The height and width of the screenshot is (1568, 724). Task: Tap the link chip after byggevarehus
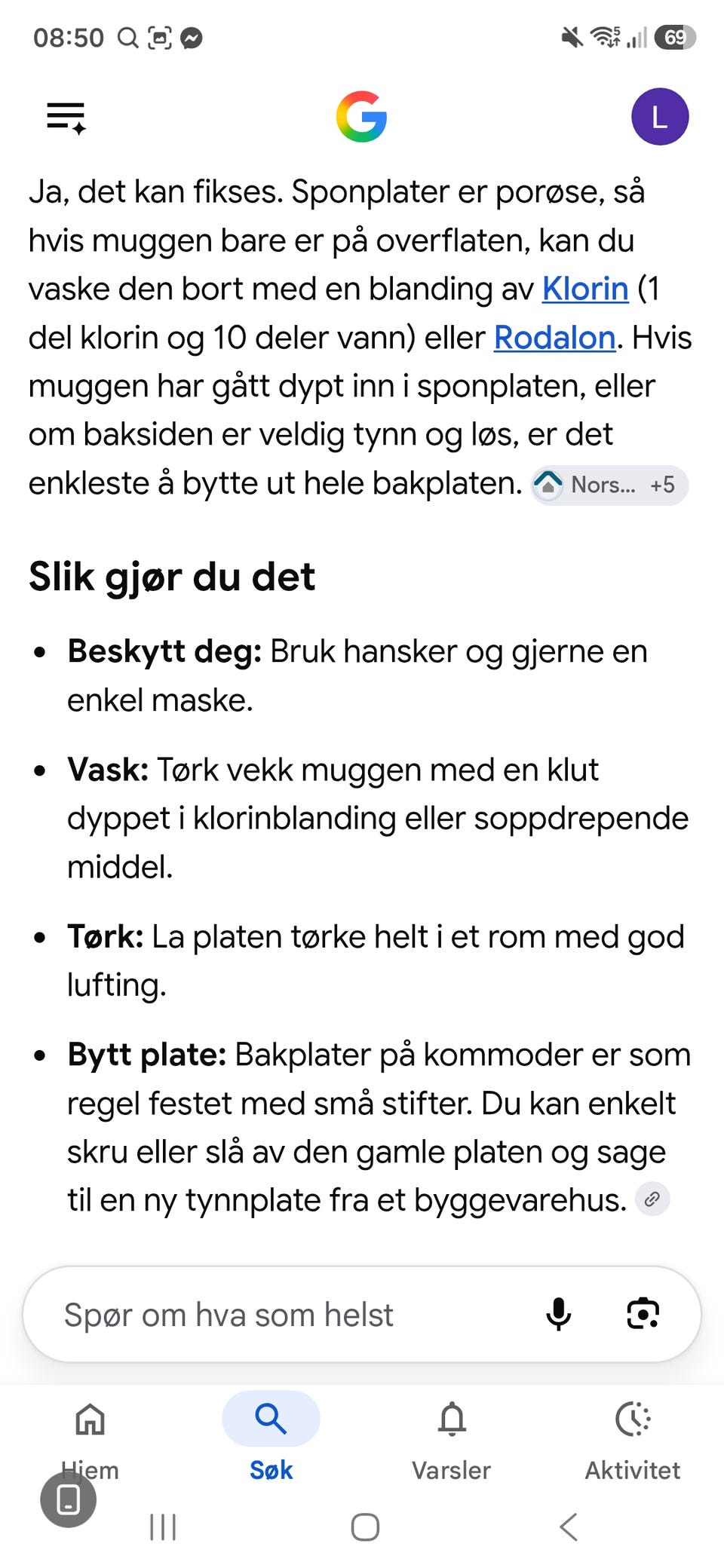pyautogui.click(x=652, y=1199)
